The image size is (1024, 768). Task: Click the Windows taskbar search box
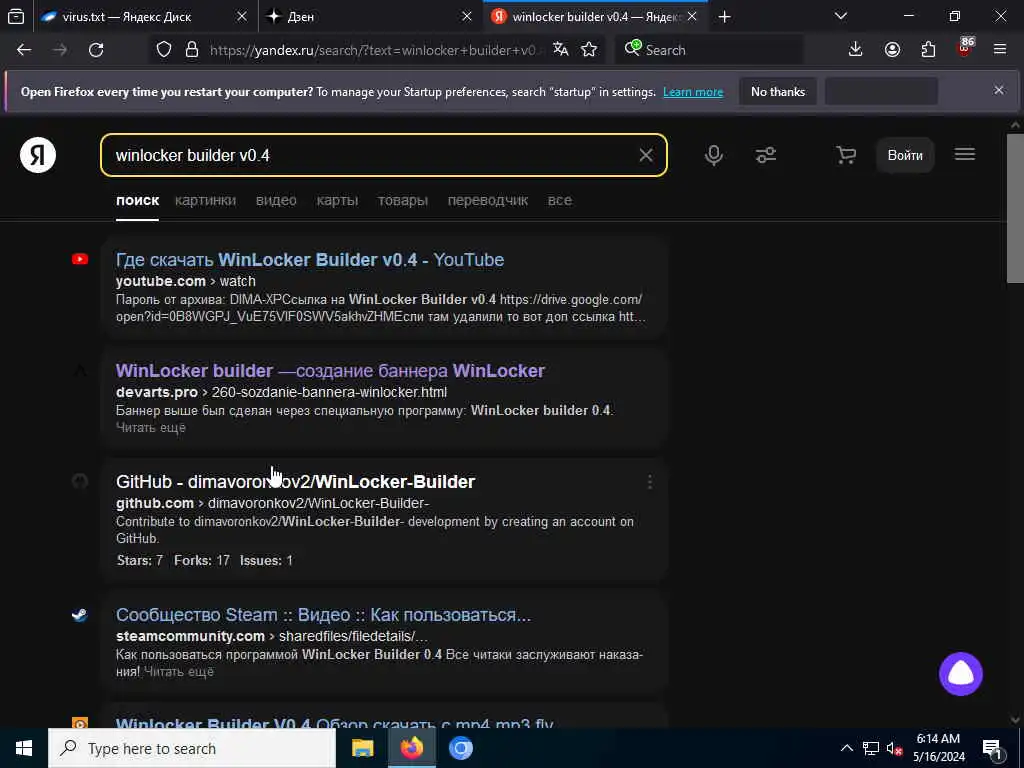(x=192, y=748)
